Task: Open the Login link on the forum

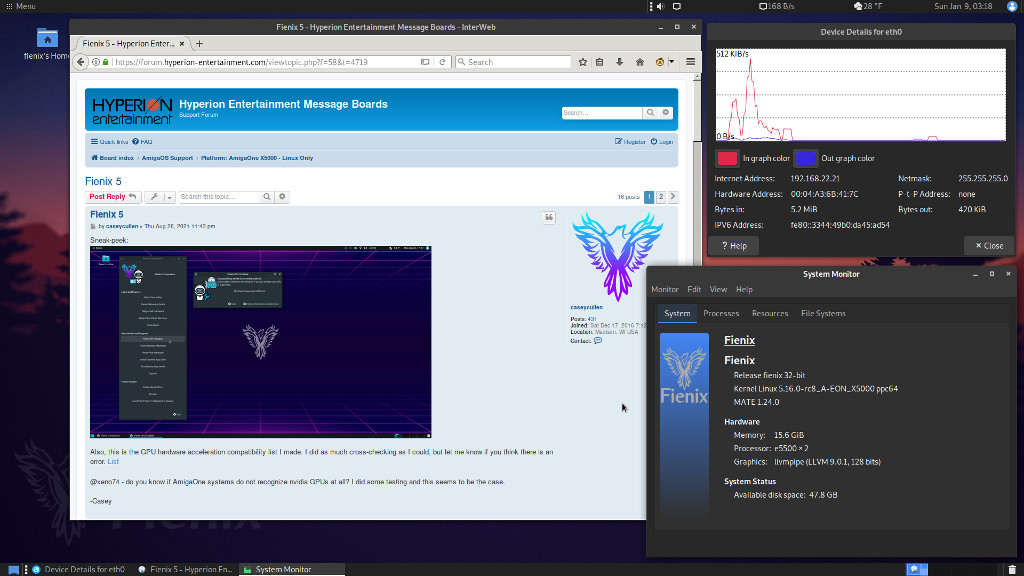Action: [x=662, y=142]
